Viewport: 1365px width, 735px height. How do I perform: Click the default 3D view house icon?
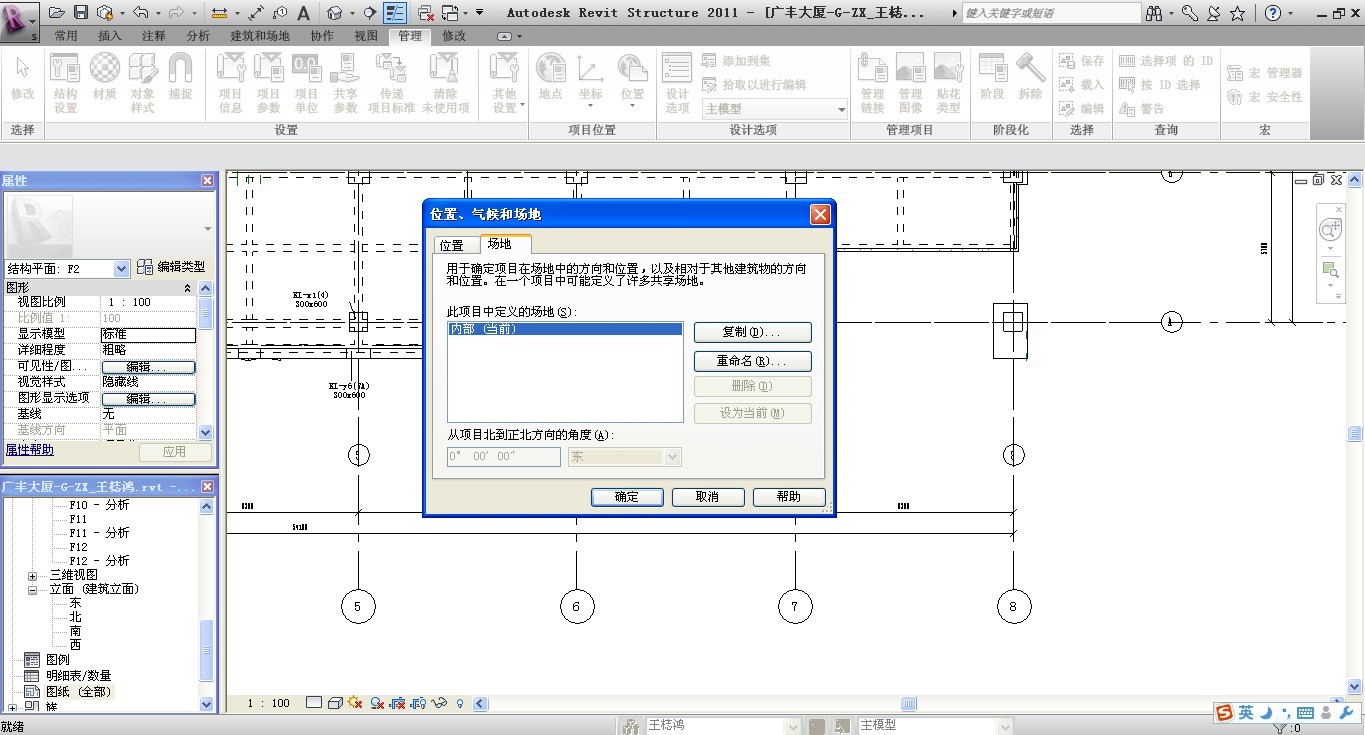point(335,13)
